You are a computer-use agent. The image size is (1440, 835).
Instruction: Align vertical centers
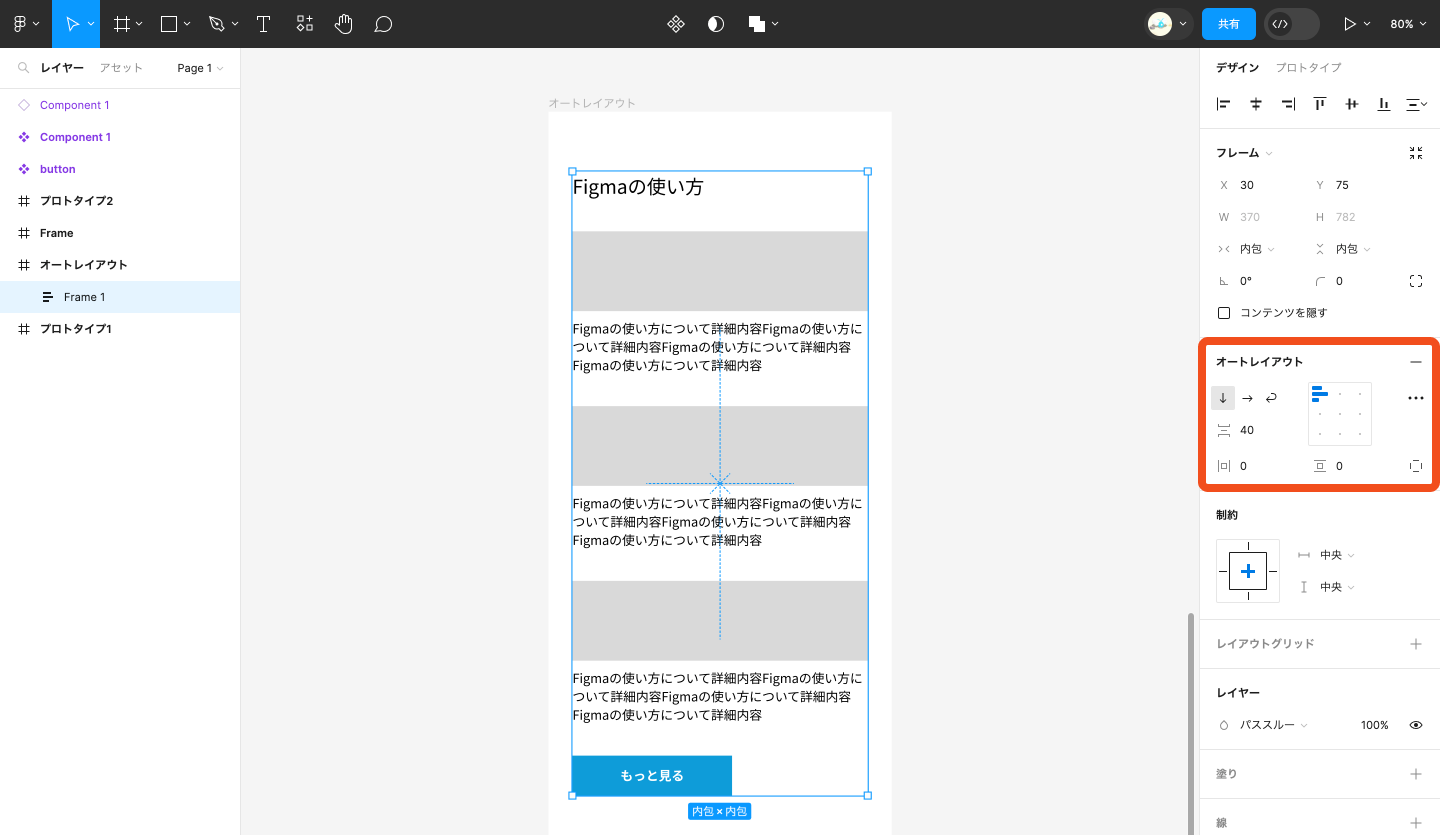pyautogui.click(x=1352, y=104)
